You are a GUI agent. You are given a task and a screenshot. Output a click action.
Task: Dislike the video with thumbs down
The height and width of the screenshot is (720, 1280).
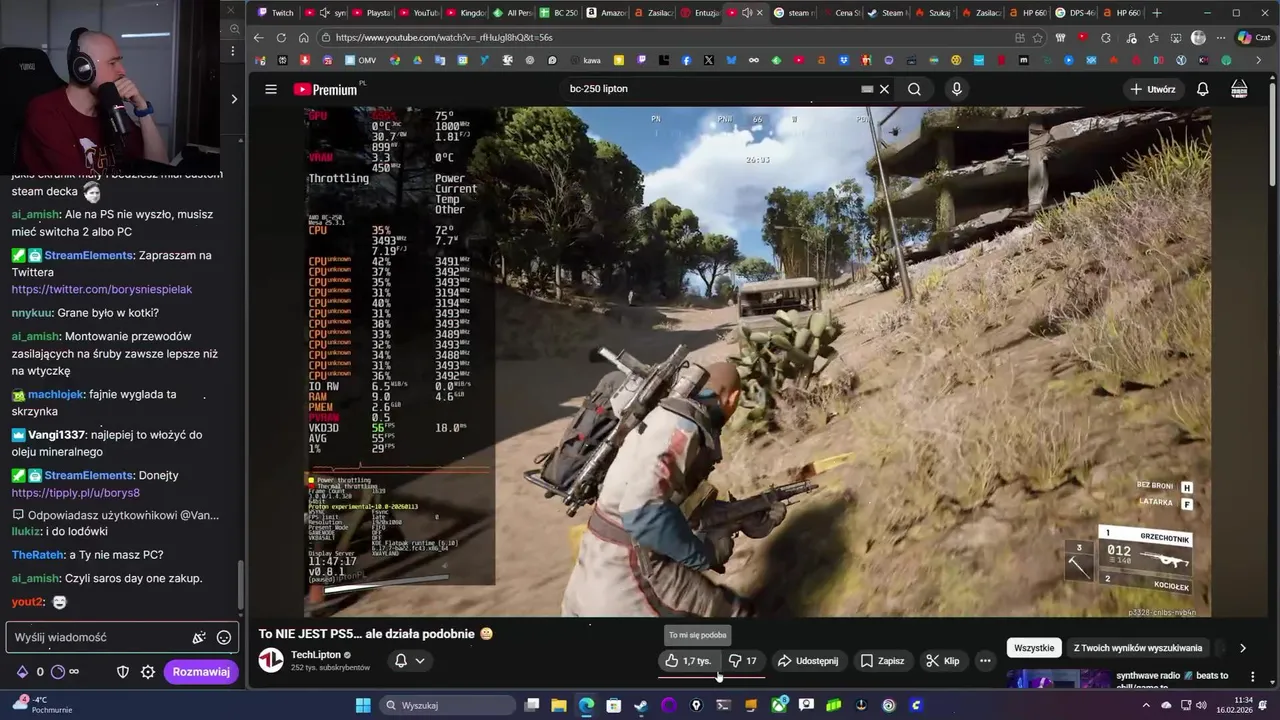click(x=742, y=661)
